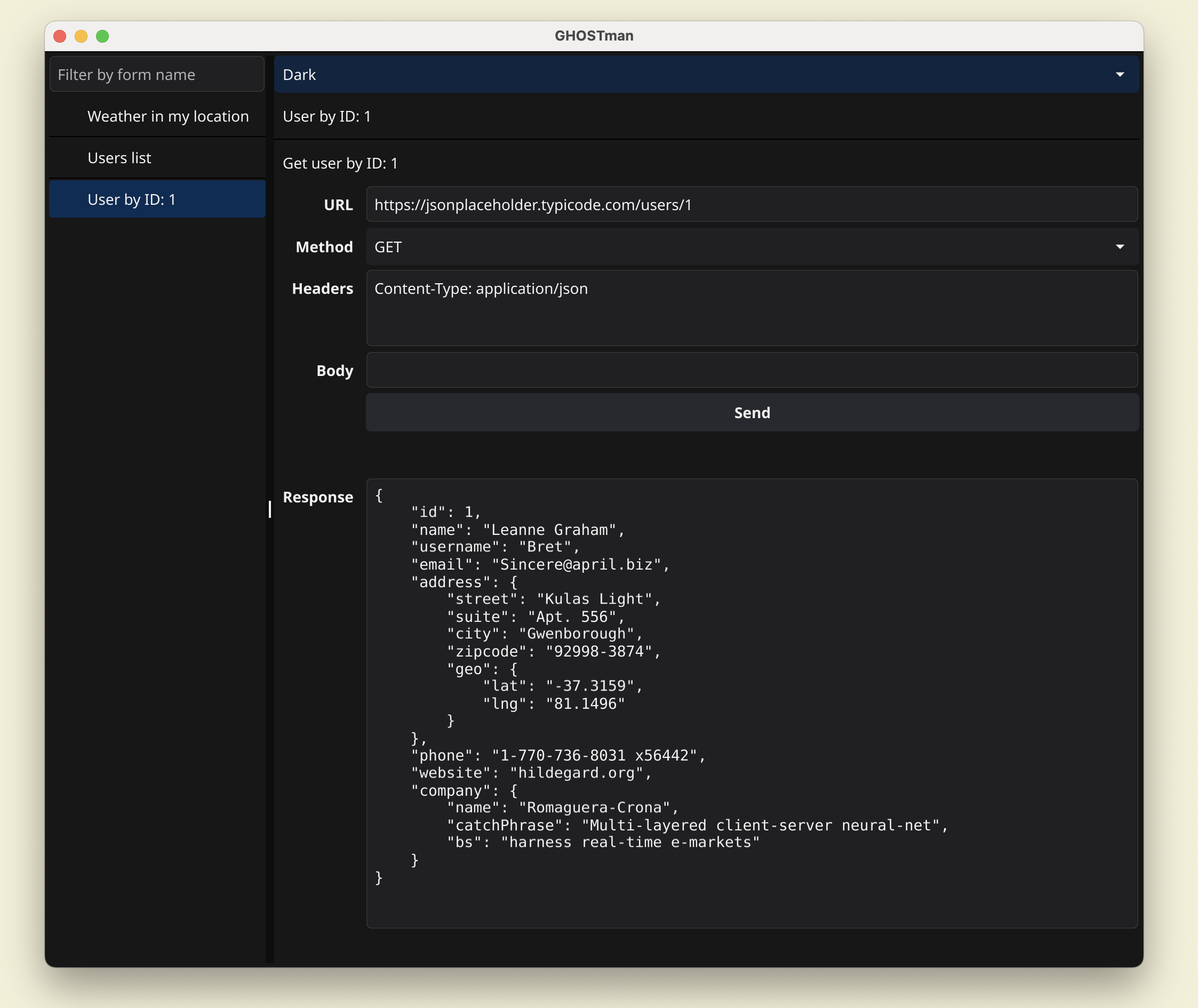
Task: Click the Method dropdown arrow icon
Action: pyautogui.click(x=1119, y=247)
